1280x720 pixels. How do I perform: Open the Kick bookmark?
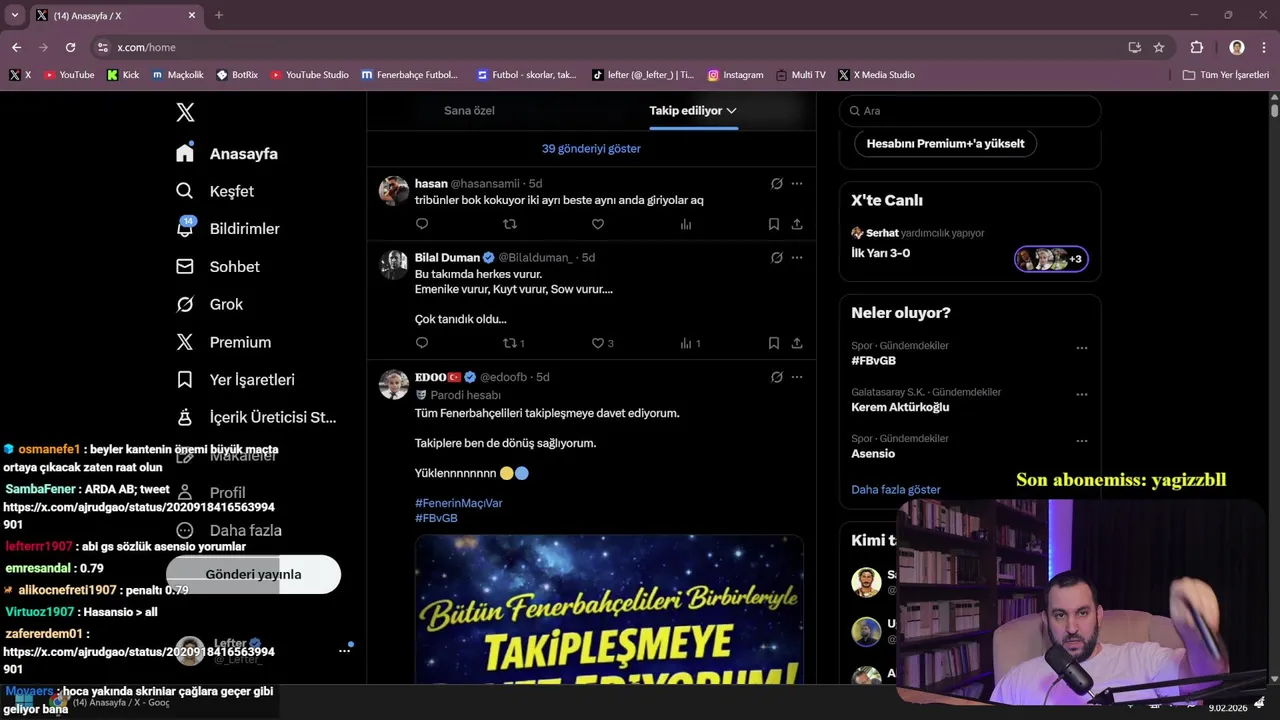tap(123, 75)
